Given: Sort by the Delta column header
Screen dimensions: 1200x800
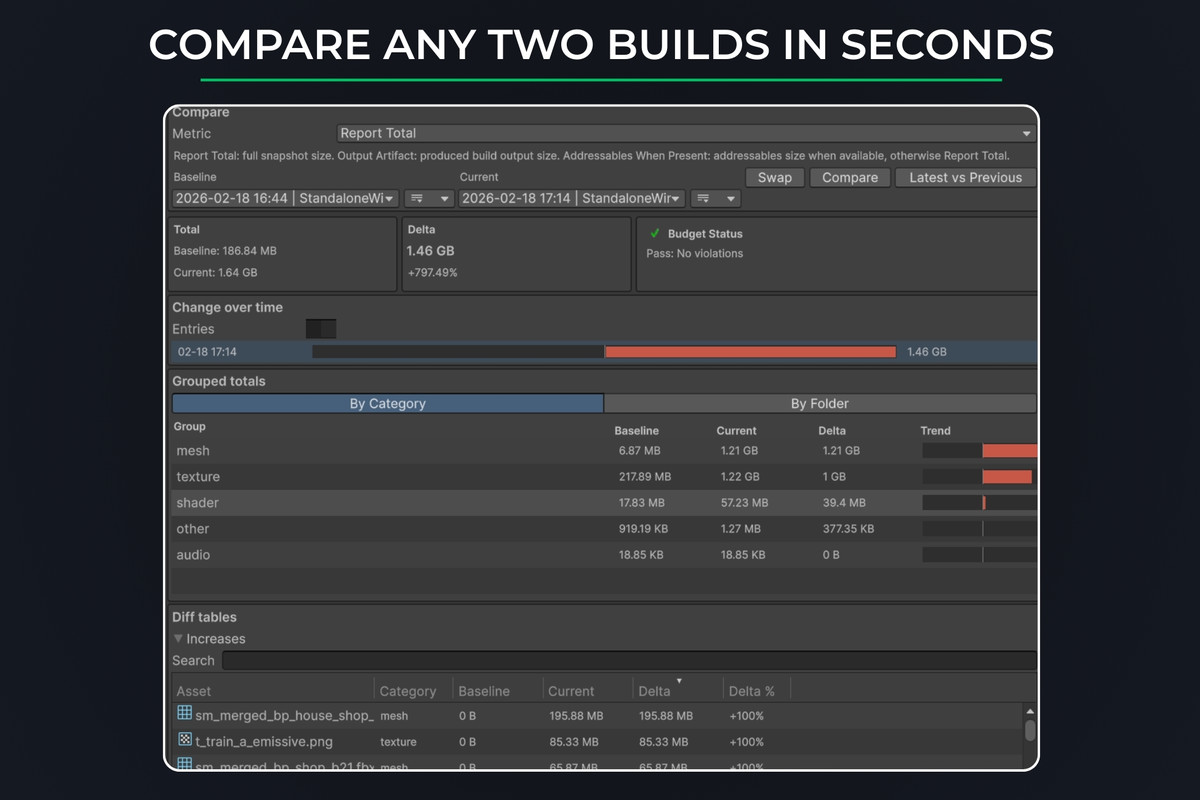Looking at the screenshot, I should click(654, 691).
